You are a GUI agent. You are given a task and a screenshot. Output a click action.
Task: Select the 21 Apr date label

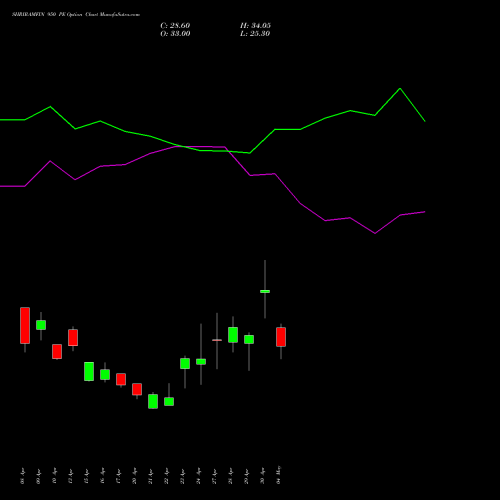(150, 476)
